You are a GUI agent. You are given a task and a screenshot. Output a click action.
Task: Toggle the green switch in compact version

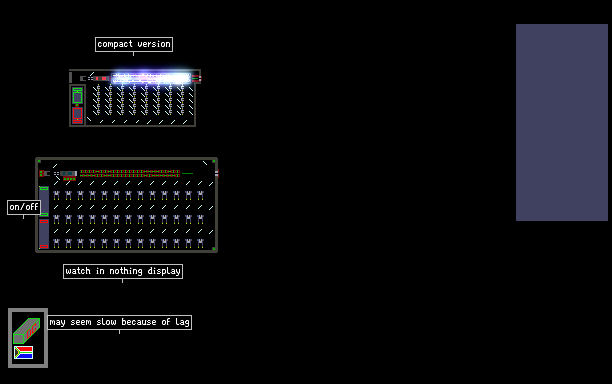77,96
